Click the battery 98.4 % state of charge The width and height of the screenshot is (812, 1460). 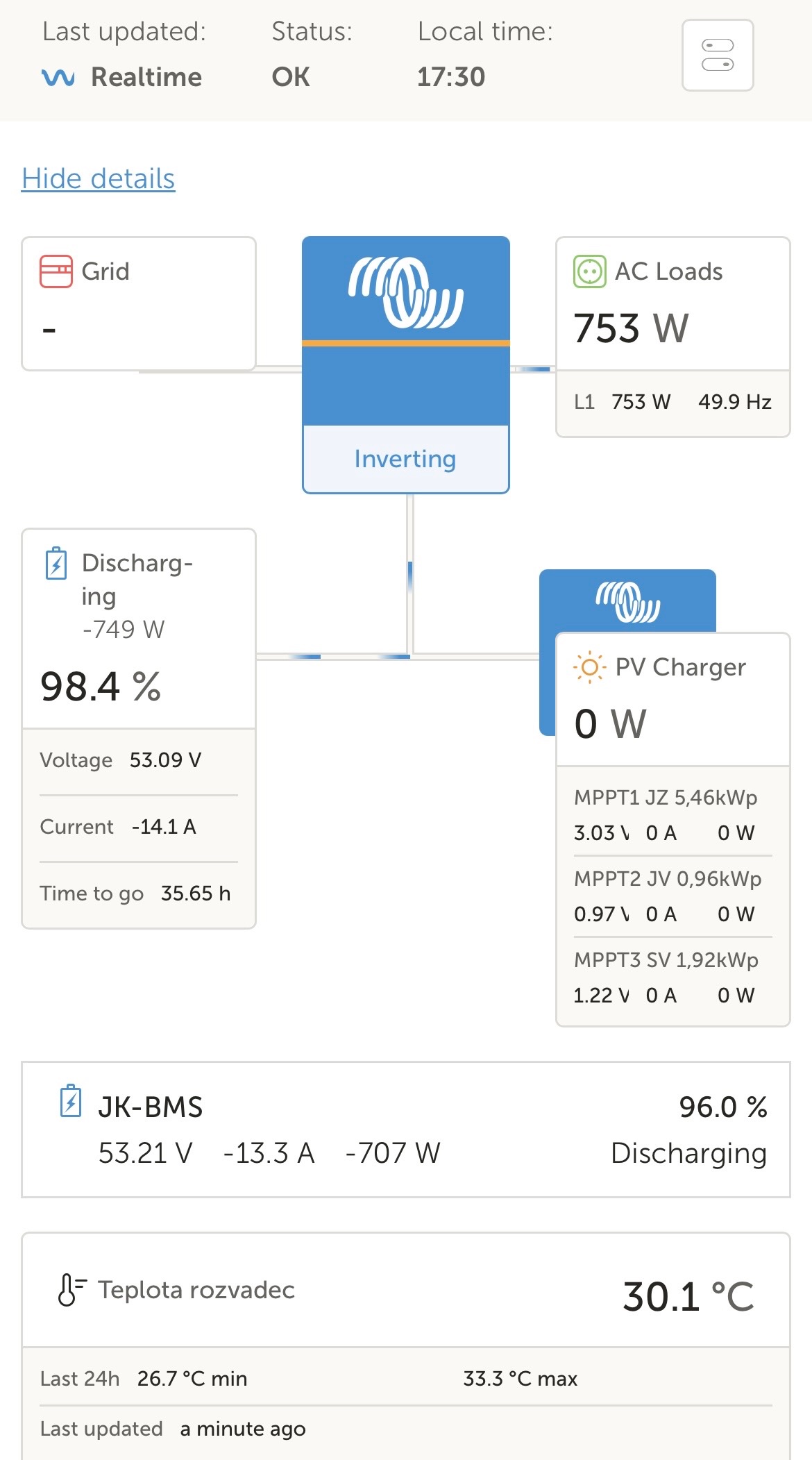coord(101,687)
